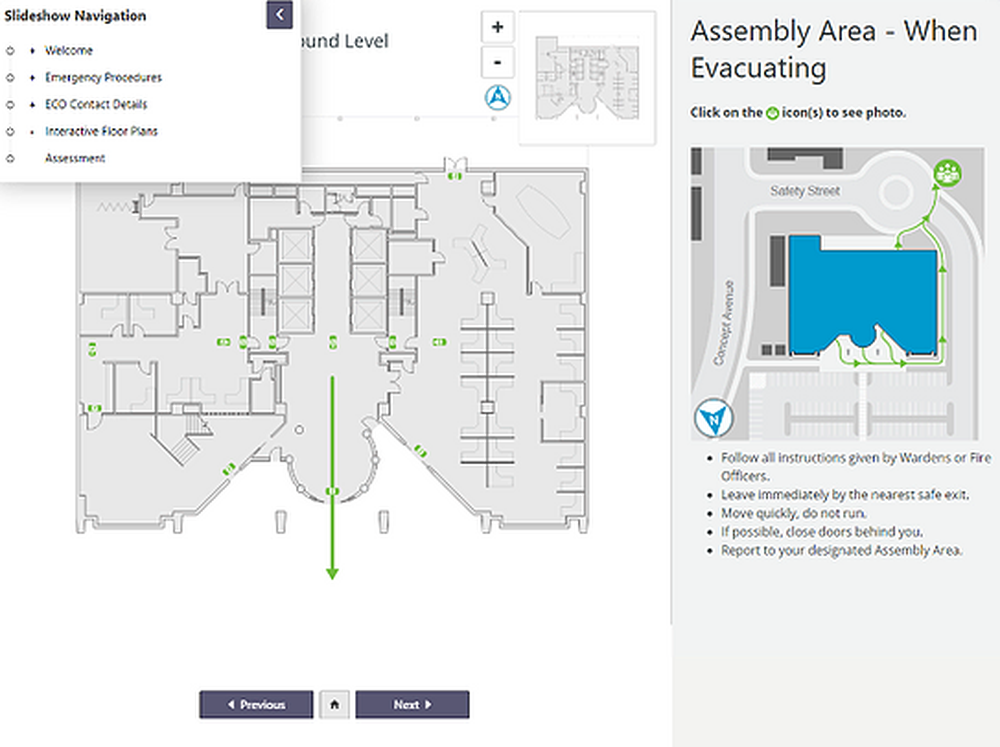This screenshot has width=1000, height=747.
Task: Click exit icon in the right-hand open office area
Action: pos(439,342)
